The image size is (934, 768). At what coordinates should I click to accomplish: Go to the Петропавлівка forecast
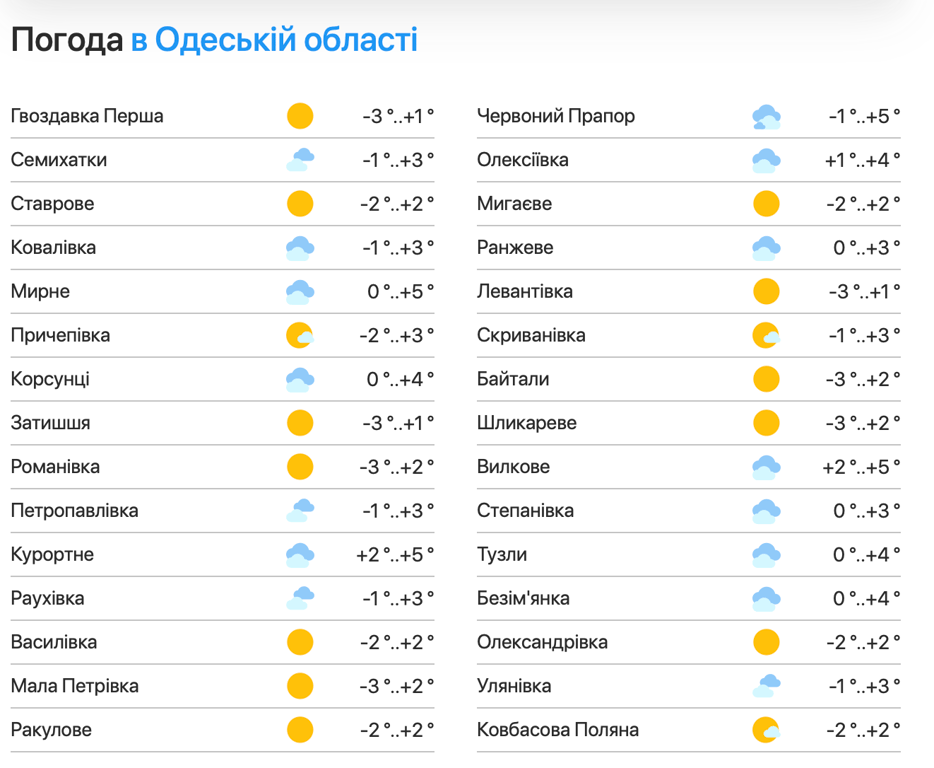(75, 511)
